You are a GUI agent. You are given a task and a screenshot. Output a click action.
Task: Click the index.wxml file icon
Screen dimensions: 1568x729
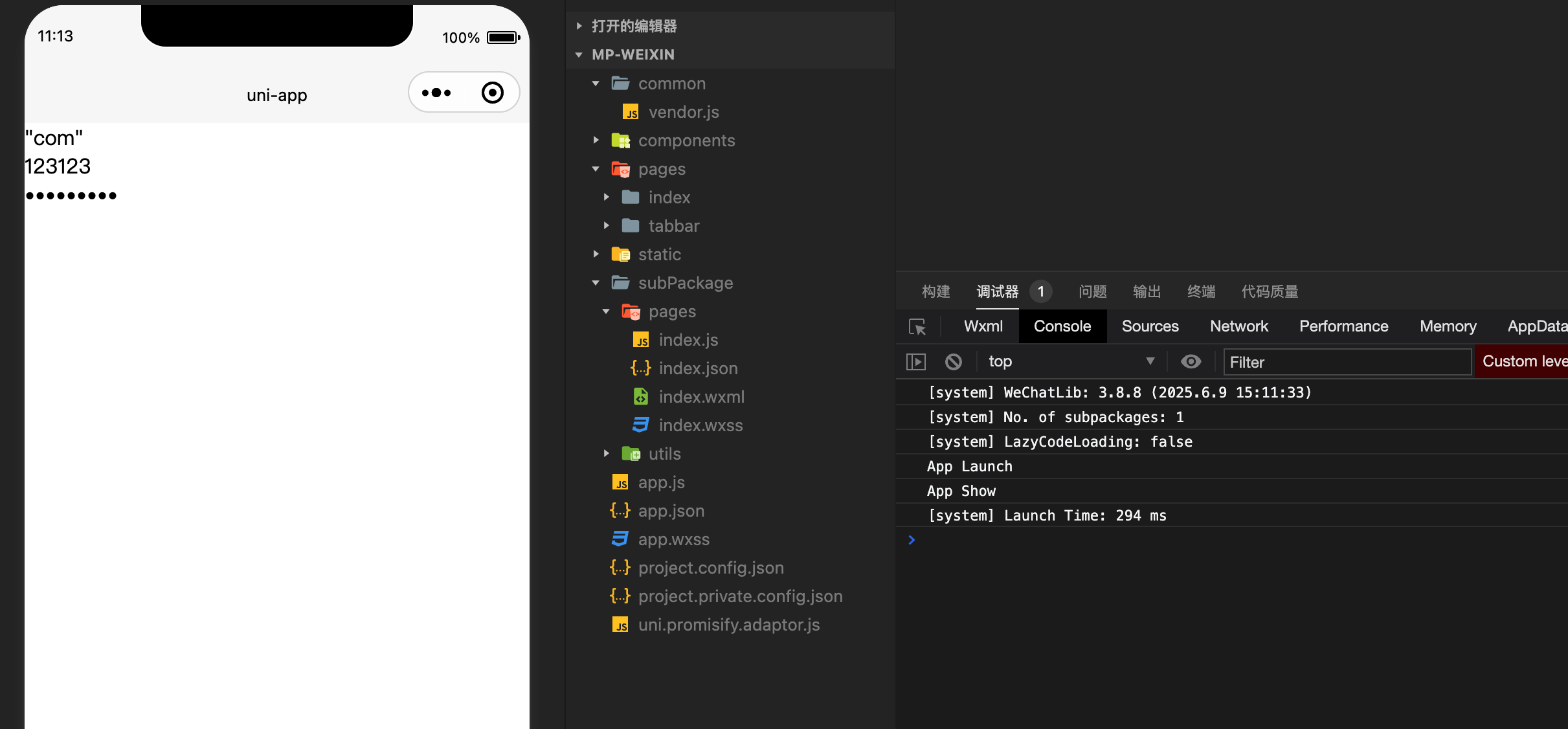(641, 397)
